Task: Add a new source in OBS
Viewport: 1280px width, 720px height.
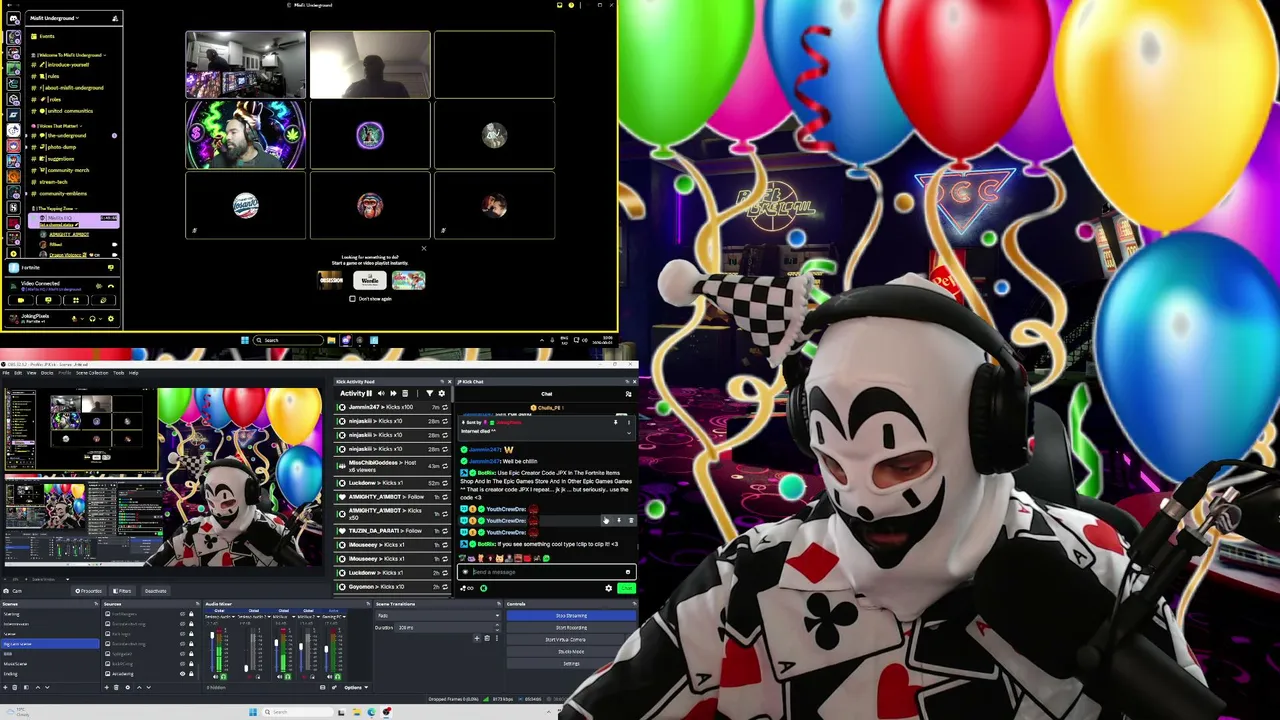Action: click(107, 687)
